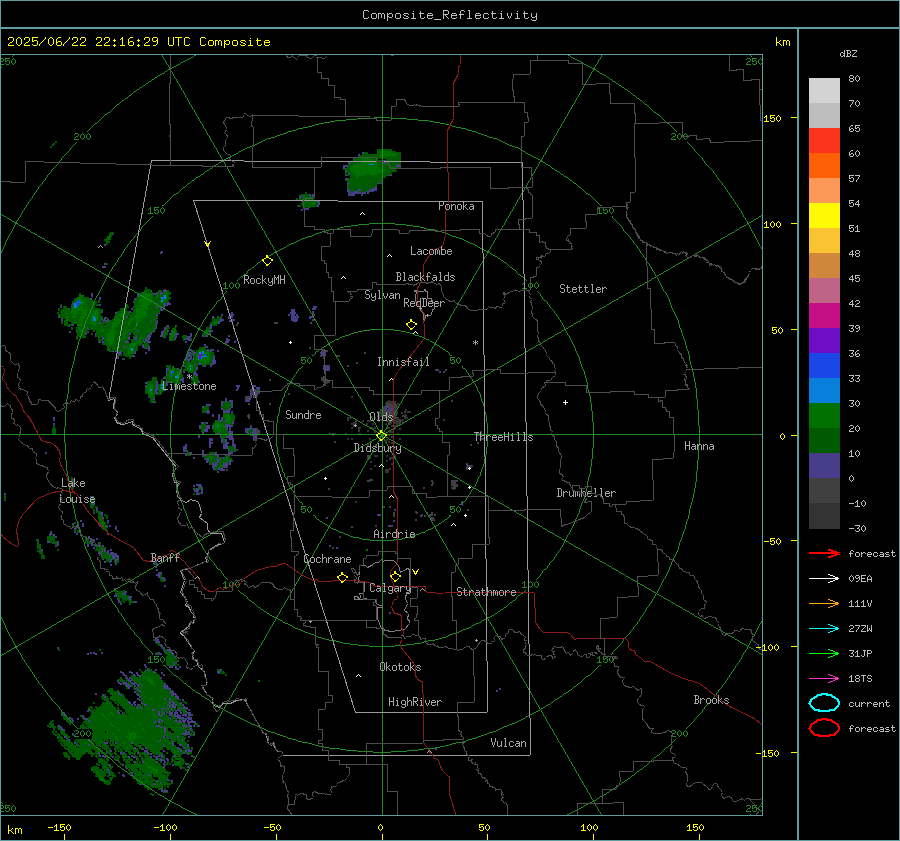
Task: Click the dBZ legend heading
Action: pos(848,53)
